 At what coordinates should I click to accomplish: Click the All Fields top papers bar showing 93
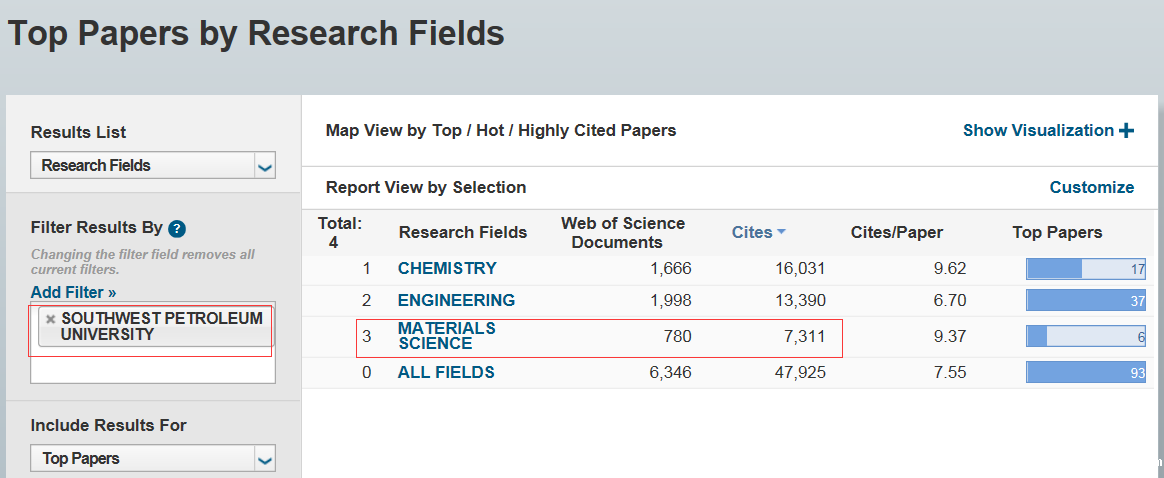[1085, 372]
